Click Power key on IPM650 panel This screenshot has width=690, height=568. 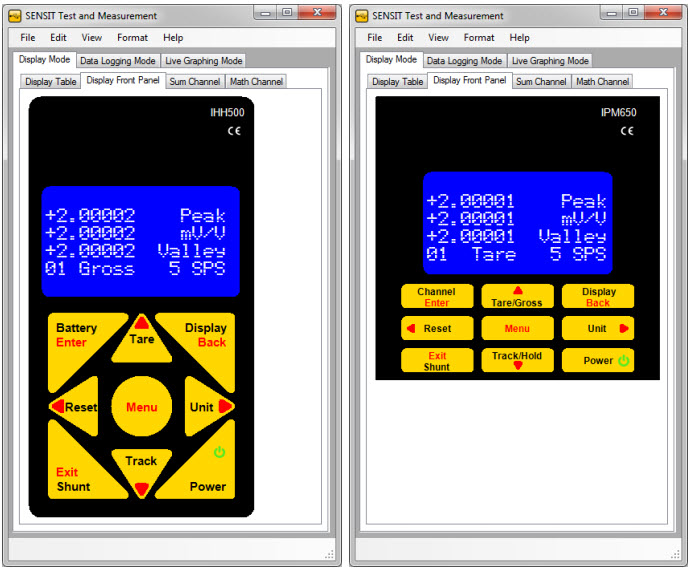click(598, 360)
